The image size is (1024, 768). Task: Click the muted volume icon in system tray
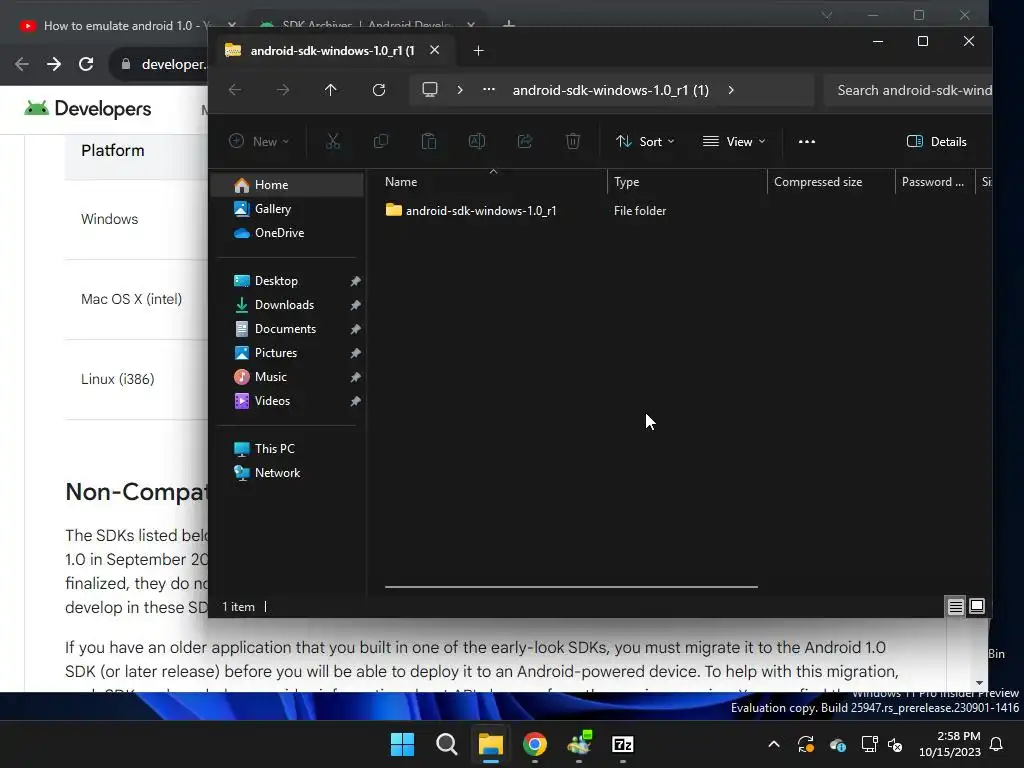click(895, 744)
